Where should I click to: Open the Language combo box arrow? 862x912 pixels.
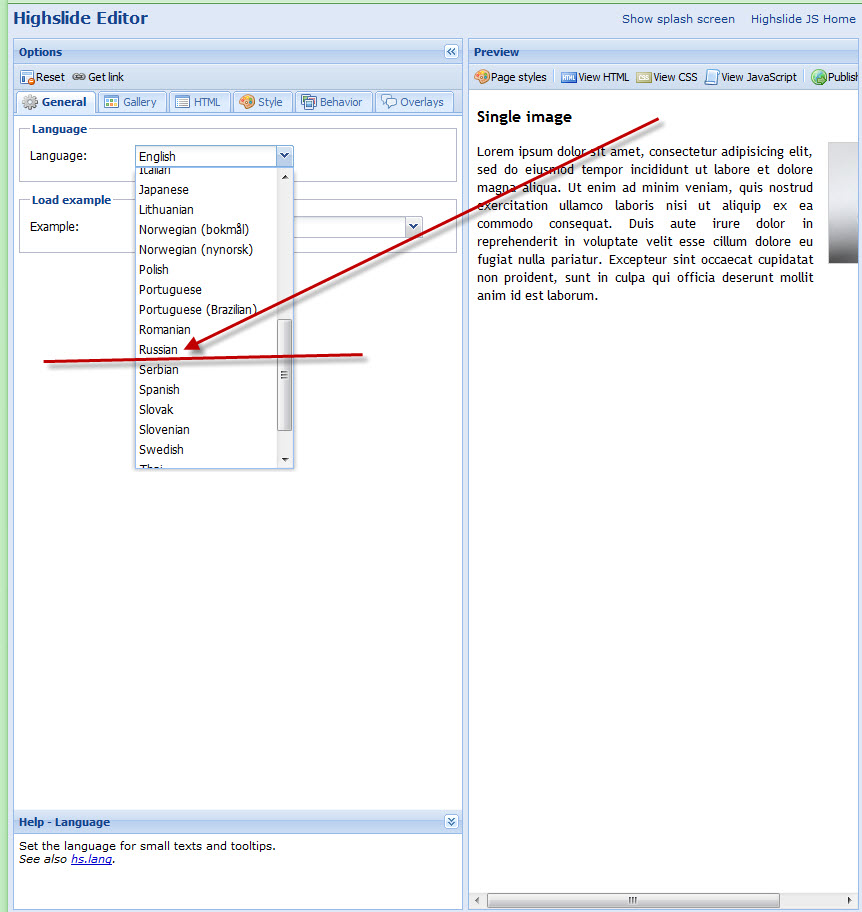pyautogui.click(x=284, y=156)
